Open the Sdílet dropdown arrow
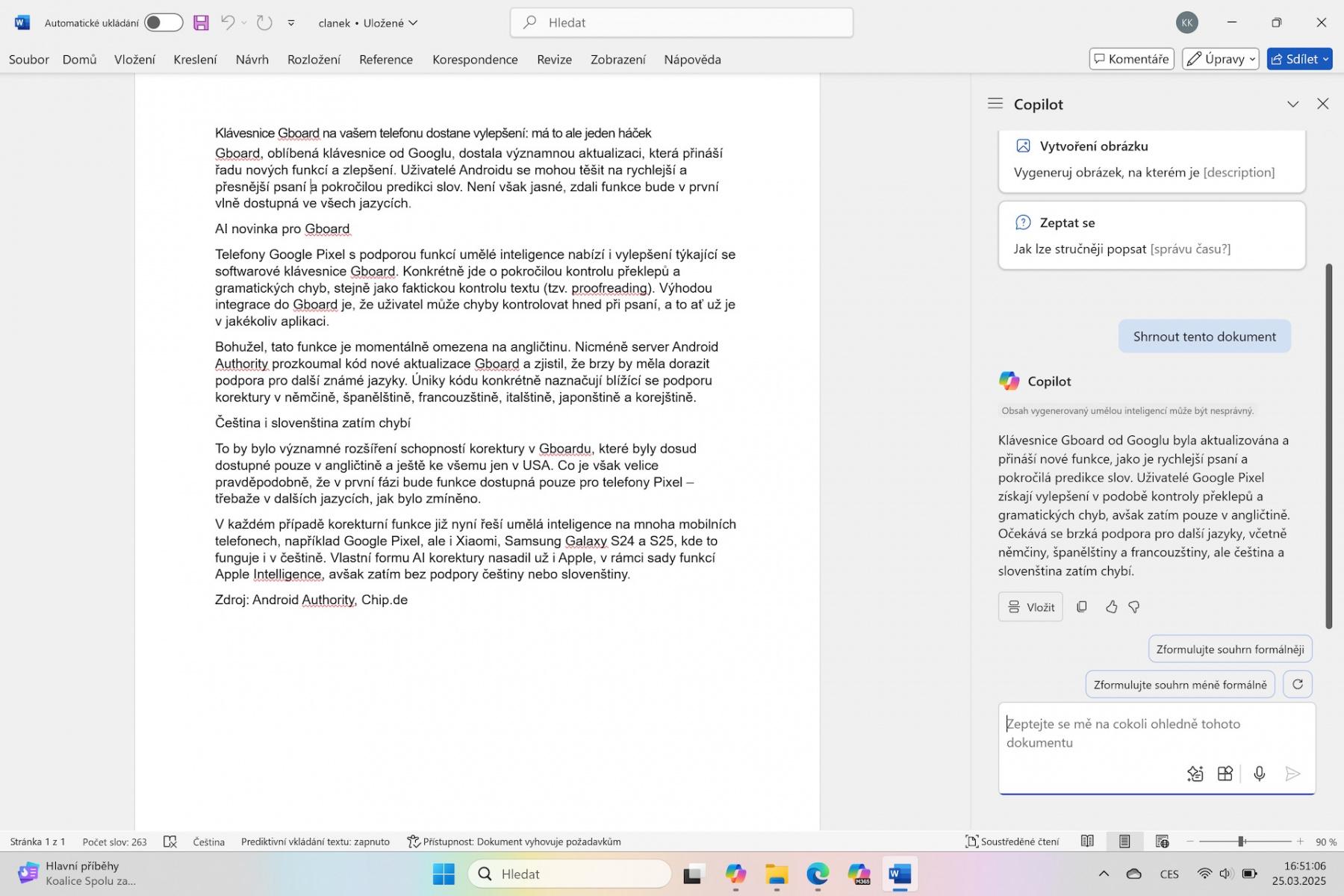This screenshot has height=896, width=1344. pos(1326,59)
